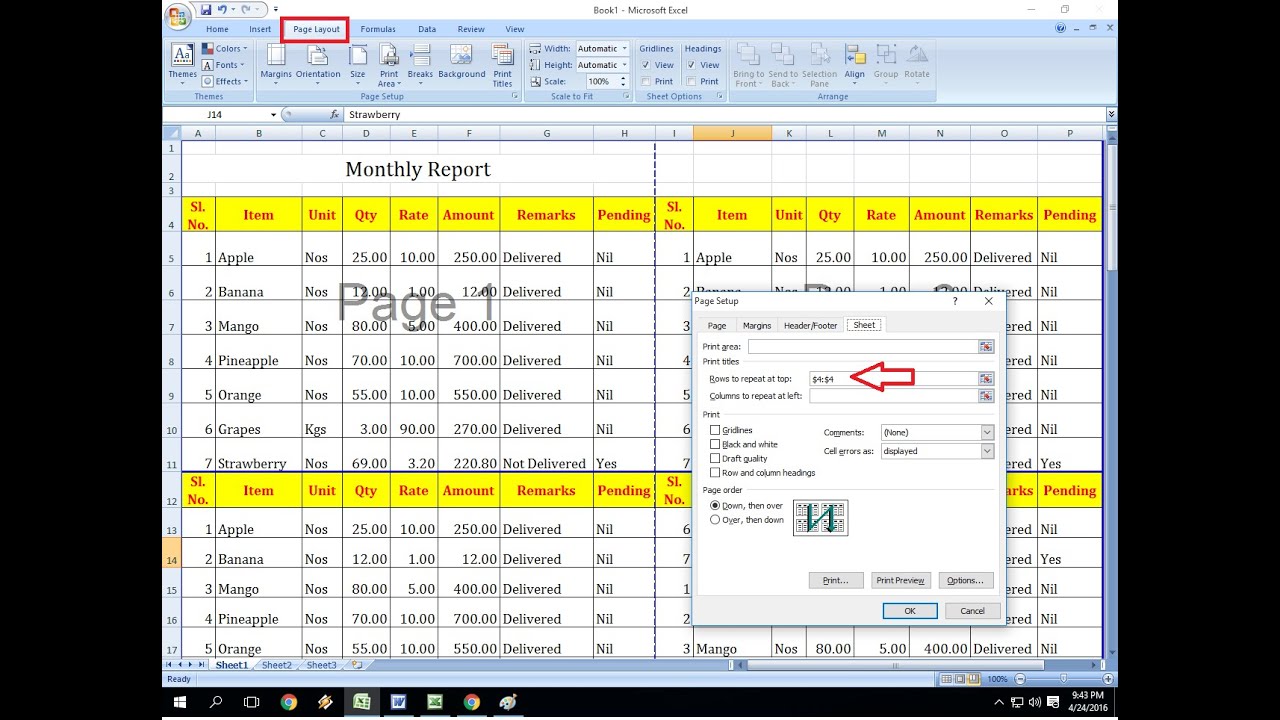Open the Margins options
The width and height of the screenshot is (1280, 720).
pyautogui.click(x=276, y=64)
